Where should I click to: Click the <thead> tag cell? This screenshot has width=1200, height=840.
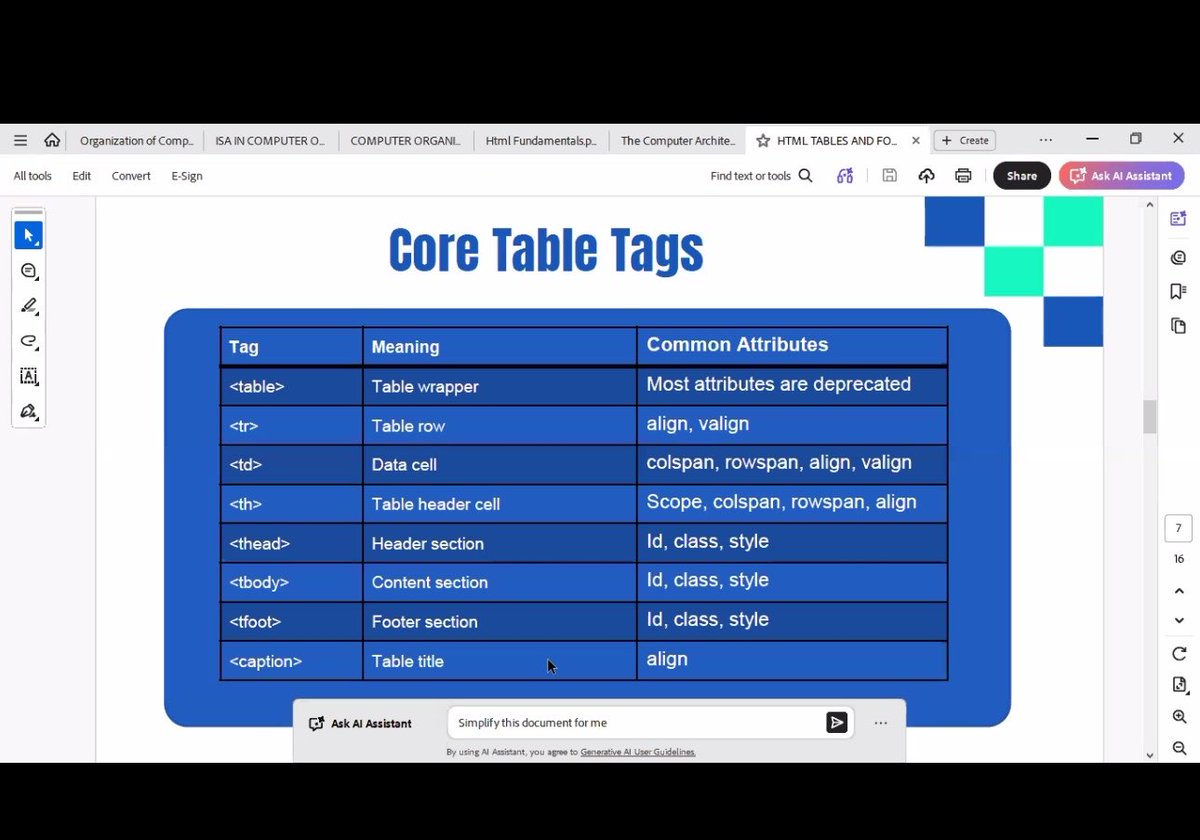click(291, 543)
